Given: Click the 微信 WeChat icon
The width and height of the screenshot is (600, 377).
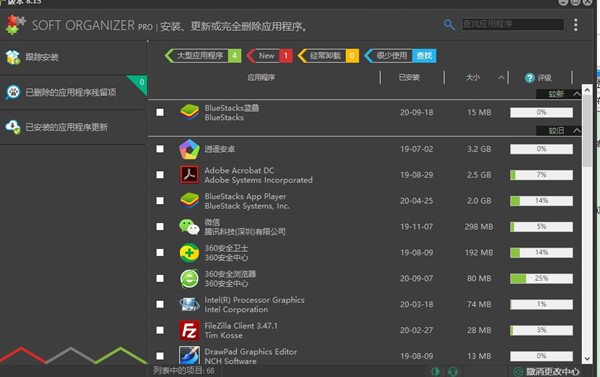Looking at the screenshot, I should coord(189,227).
